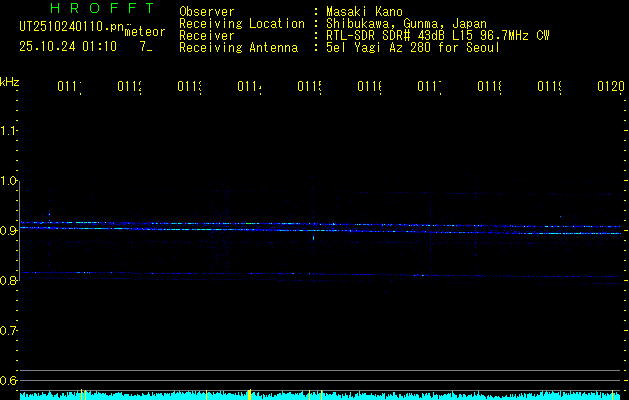Viewport: 629px width, 400px height.
Task: Click the meteor label
Action: pyautogui.click(x=144, y=32)
